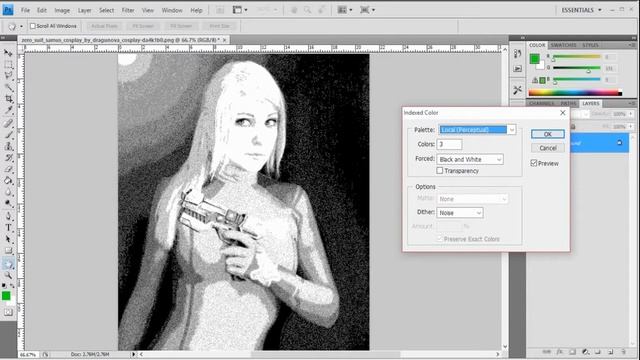Switch to the Paths tab
Viewport: 640px width, 360px height.
pyautogui.click(x=568, y=104)
